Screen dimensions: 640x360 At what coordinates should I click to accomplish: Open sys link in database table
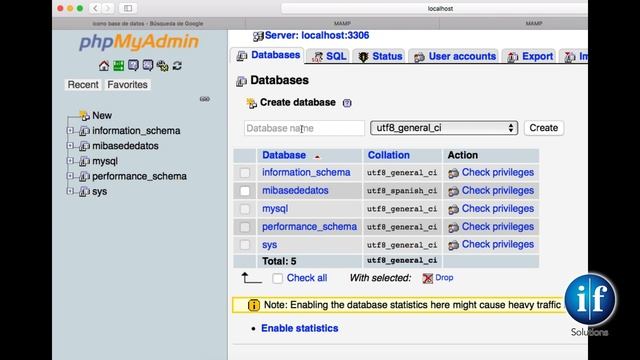pyautogui.click(x=269, y=245)
